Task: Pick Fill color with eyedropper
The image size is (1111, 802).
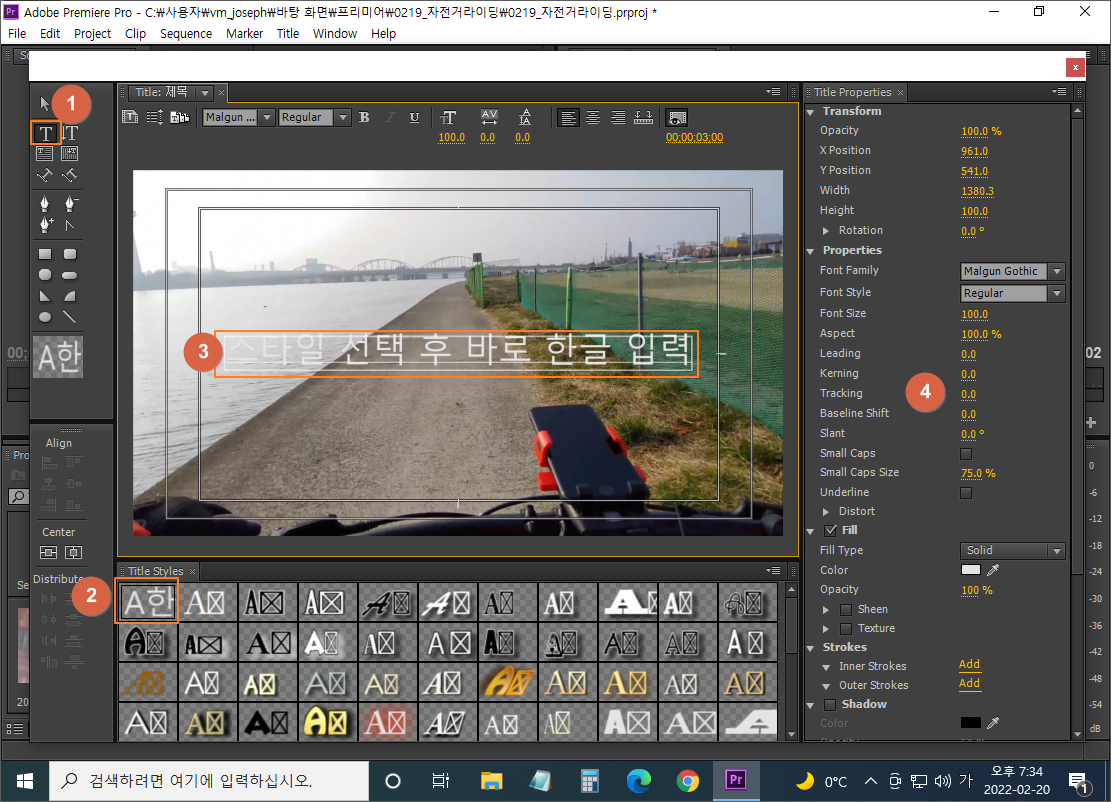Action: [x=993, y=570]
